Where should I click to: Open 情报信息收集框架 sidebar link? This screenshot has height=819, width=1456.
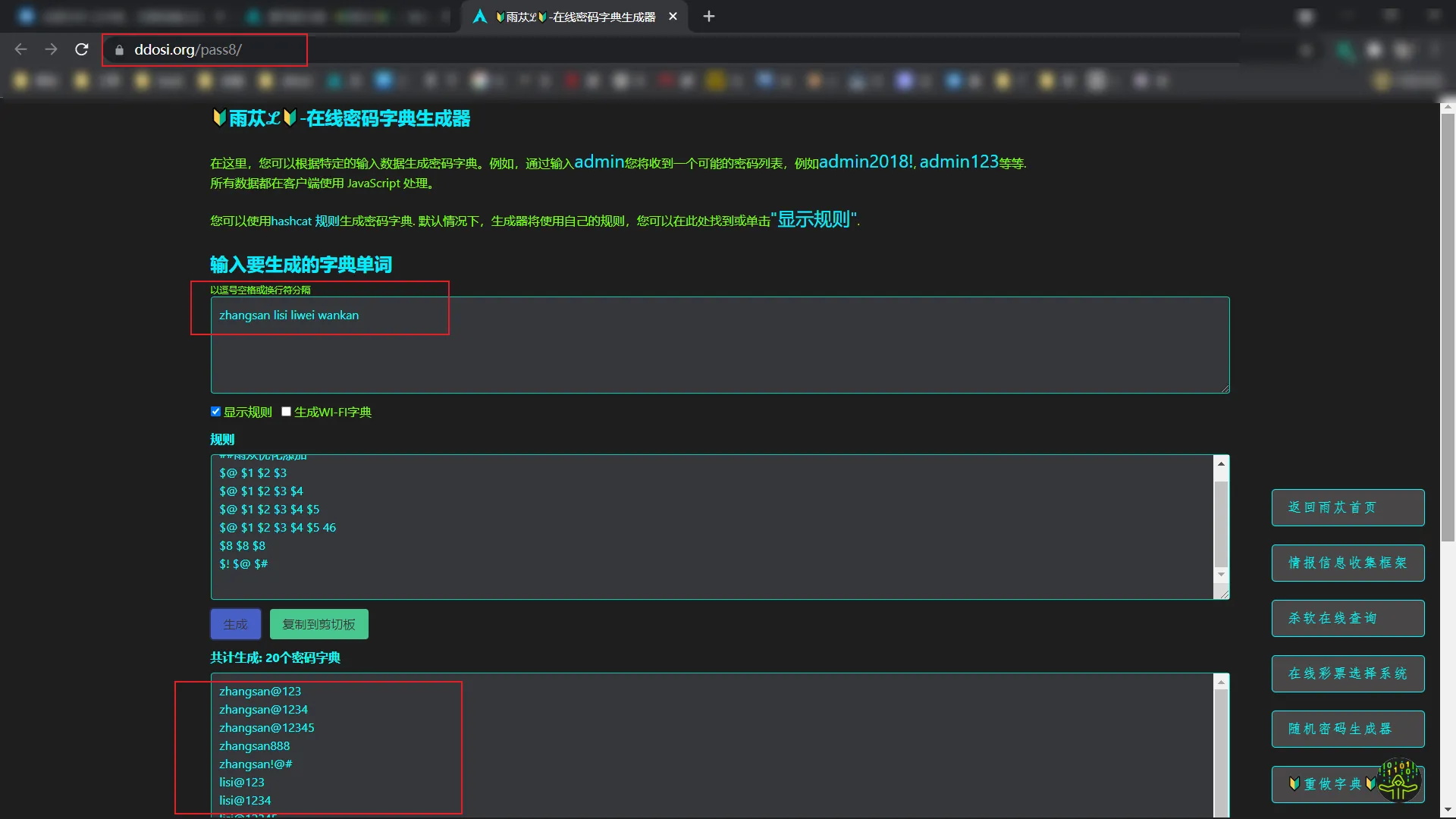point(1348,563)
